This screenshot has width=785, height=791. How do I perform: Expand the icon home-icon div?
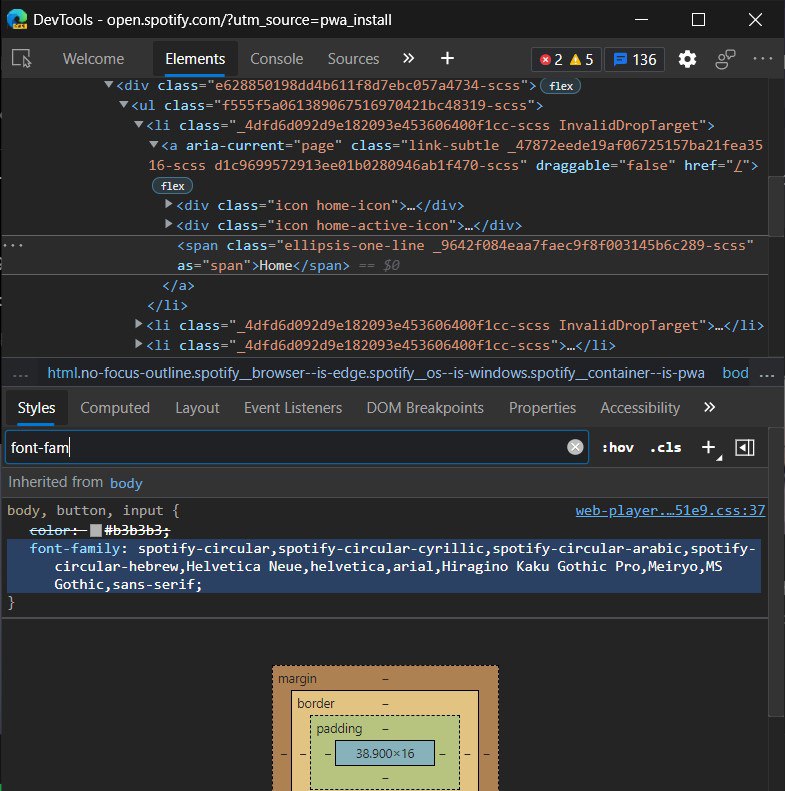(x=169, y=204)
